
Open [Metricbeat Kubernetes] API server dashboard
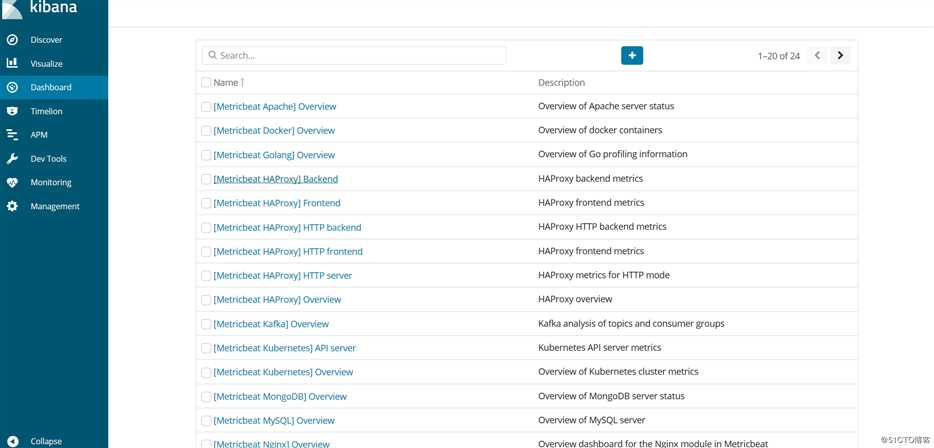point(285,348)
